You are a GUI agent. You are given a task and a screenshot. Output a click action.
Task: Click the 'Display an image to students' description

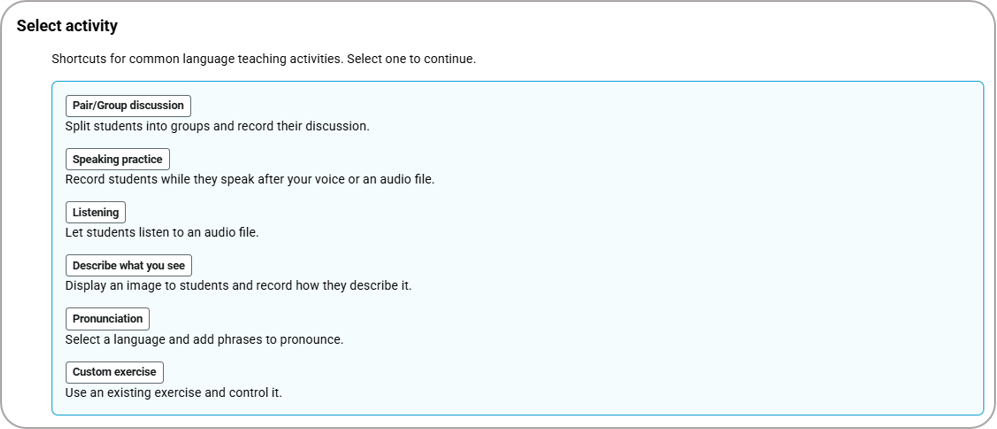pos(238,286)
